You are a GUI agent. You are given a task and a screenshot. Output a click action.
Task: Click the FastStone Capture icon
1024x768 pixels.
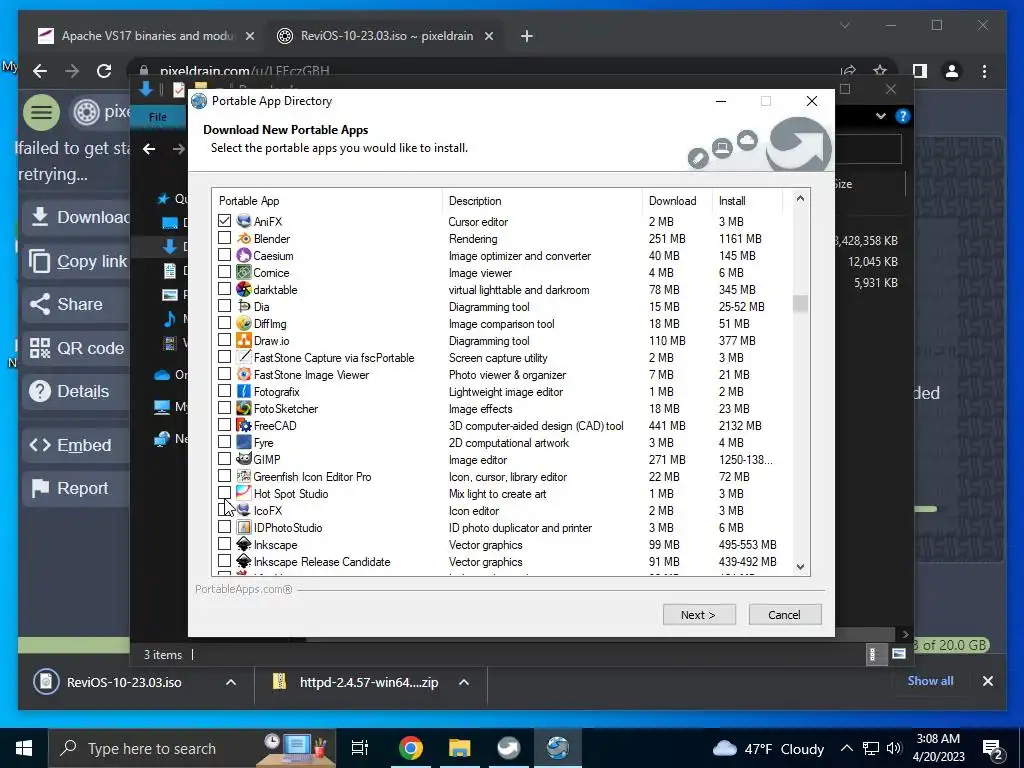[244, 357]
